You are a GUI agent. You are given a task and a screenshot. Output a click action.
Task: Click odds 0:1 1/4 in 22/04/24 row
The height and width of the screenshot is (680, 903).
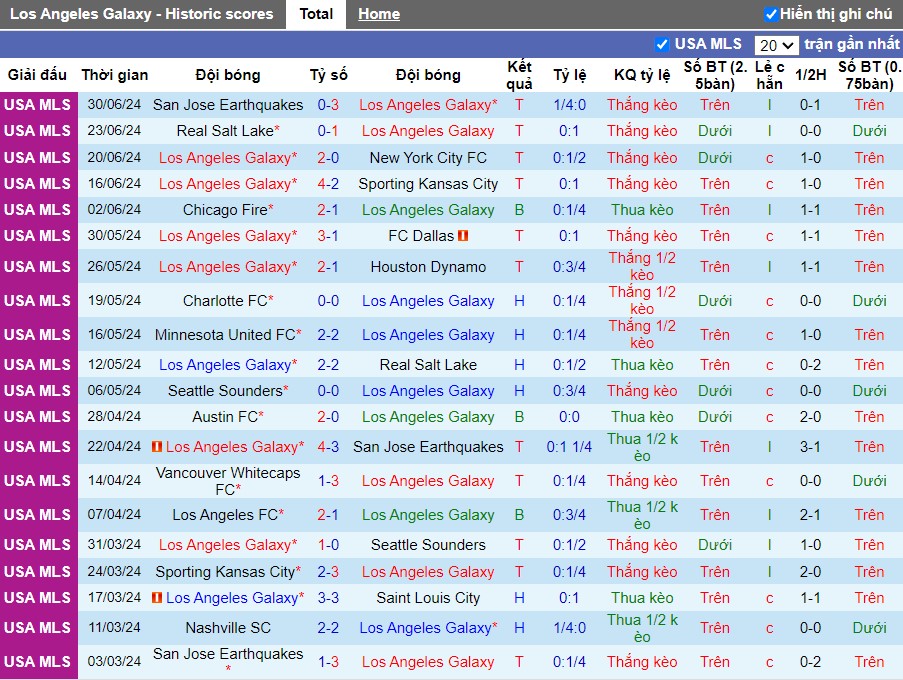[569, 446]
